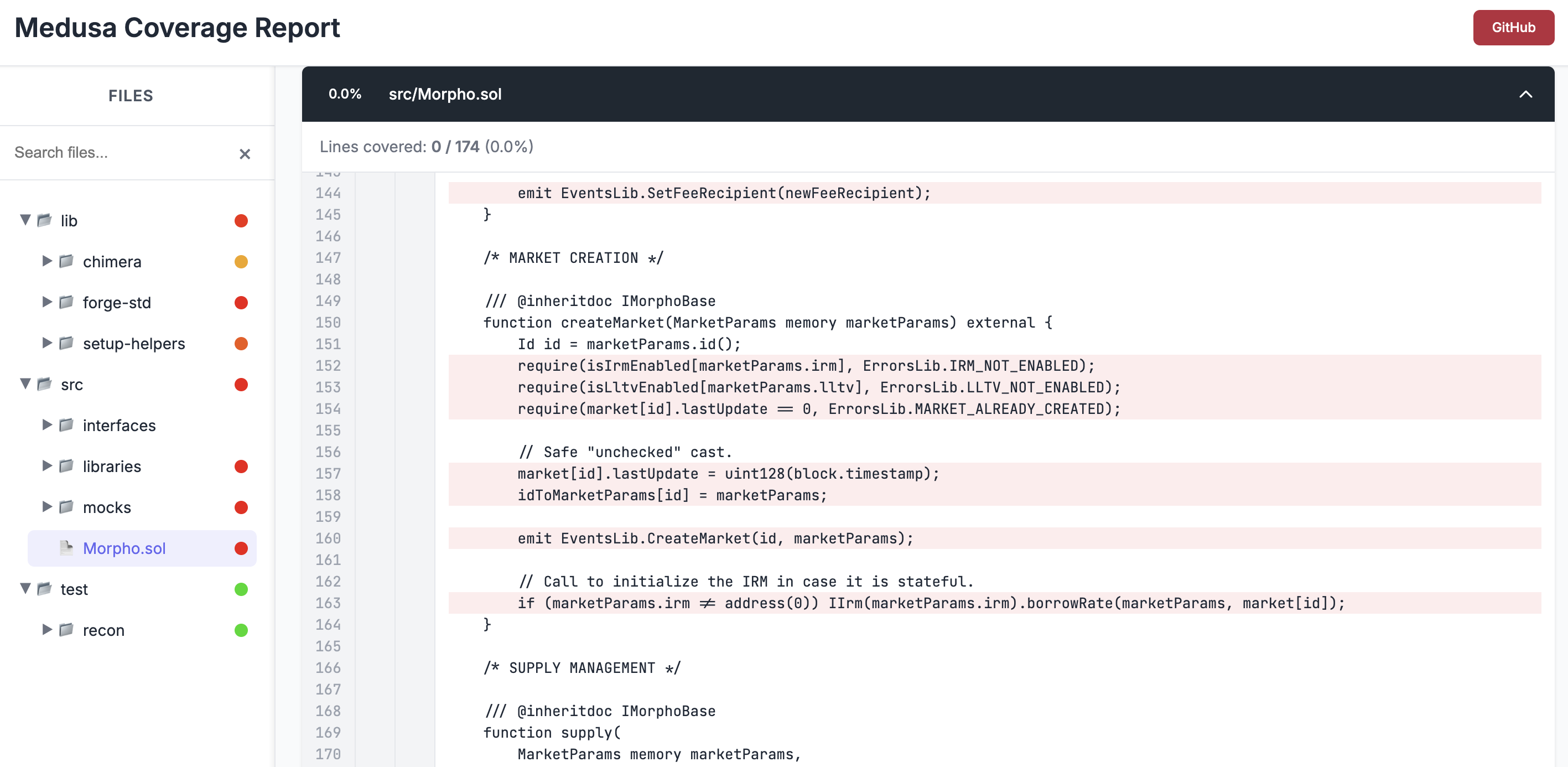Click the red coverage dot for Morpho.sol
The width and height of the screenshot is (1568, 767).
(241, 548)
